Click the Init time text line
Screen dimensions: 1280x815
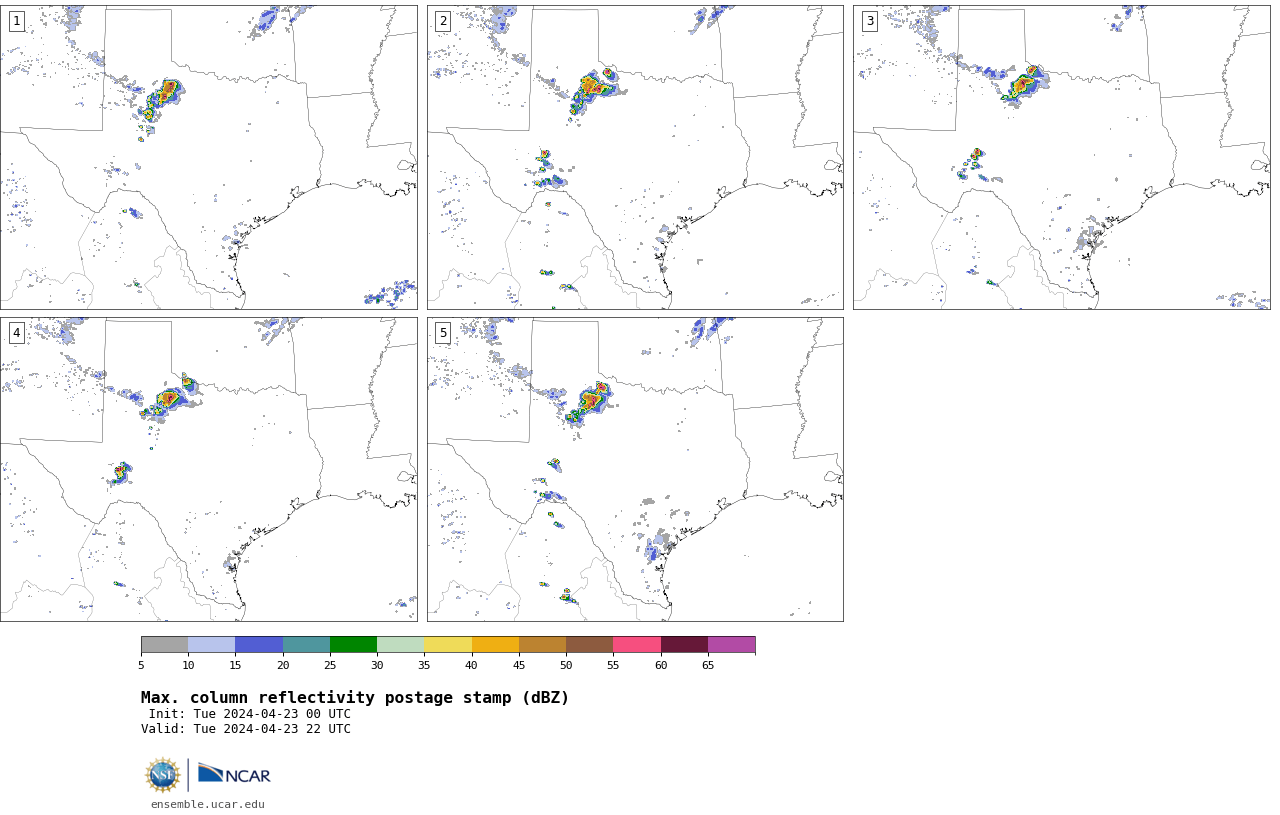point(250,714)
